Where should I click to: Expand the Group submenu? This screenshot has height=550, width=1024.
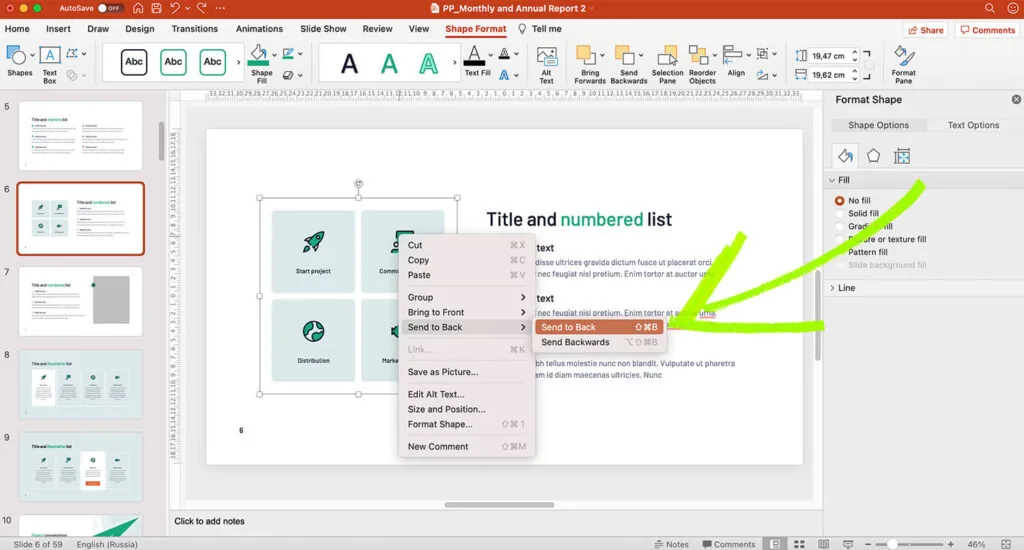point(466,297)
